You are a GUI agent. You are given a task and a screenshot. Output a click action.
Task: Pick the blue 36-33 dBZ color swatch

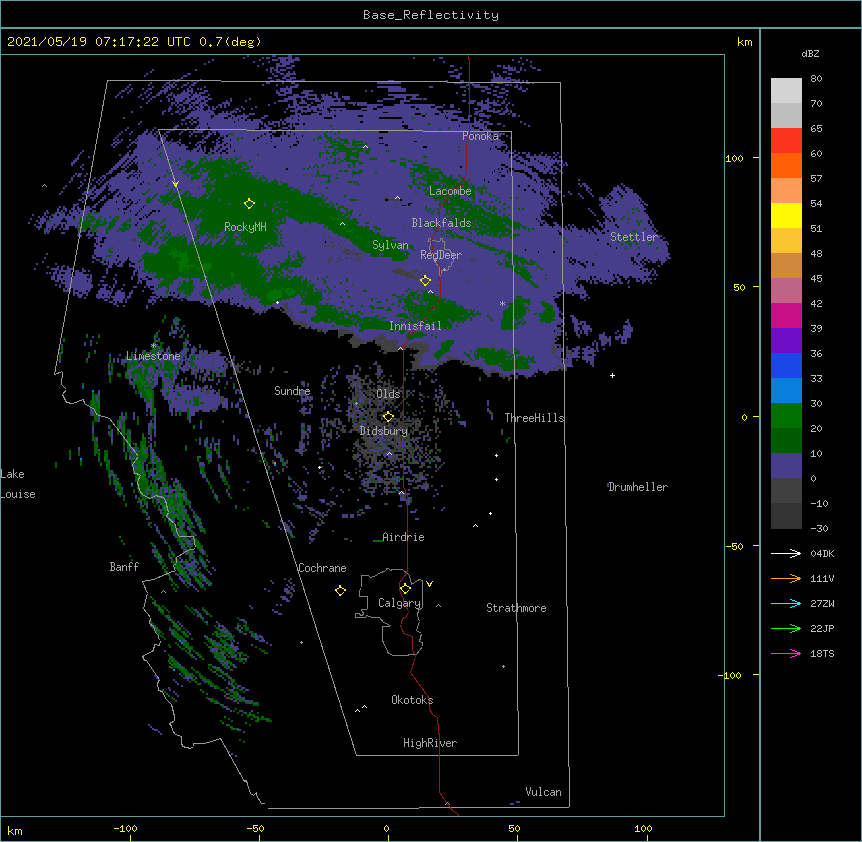coord(786,365)
